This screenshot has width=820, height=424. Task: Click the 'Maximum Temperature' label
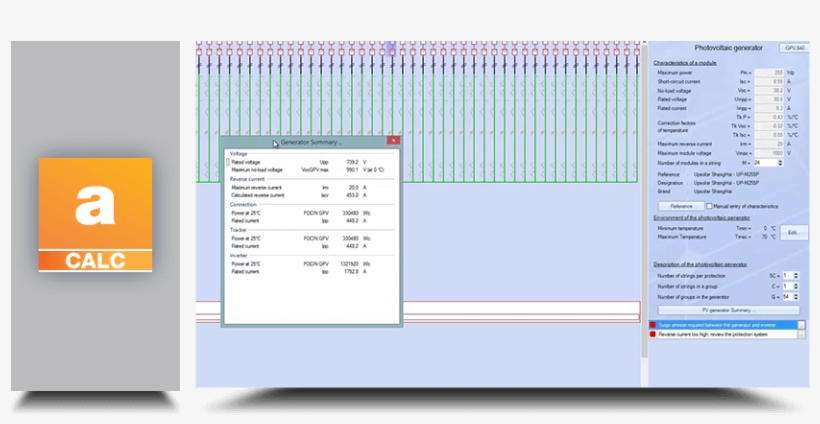pyautogui.click(x=681, y=237)
